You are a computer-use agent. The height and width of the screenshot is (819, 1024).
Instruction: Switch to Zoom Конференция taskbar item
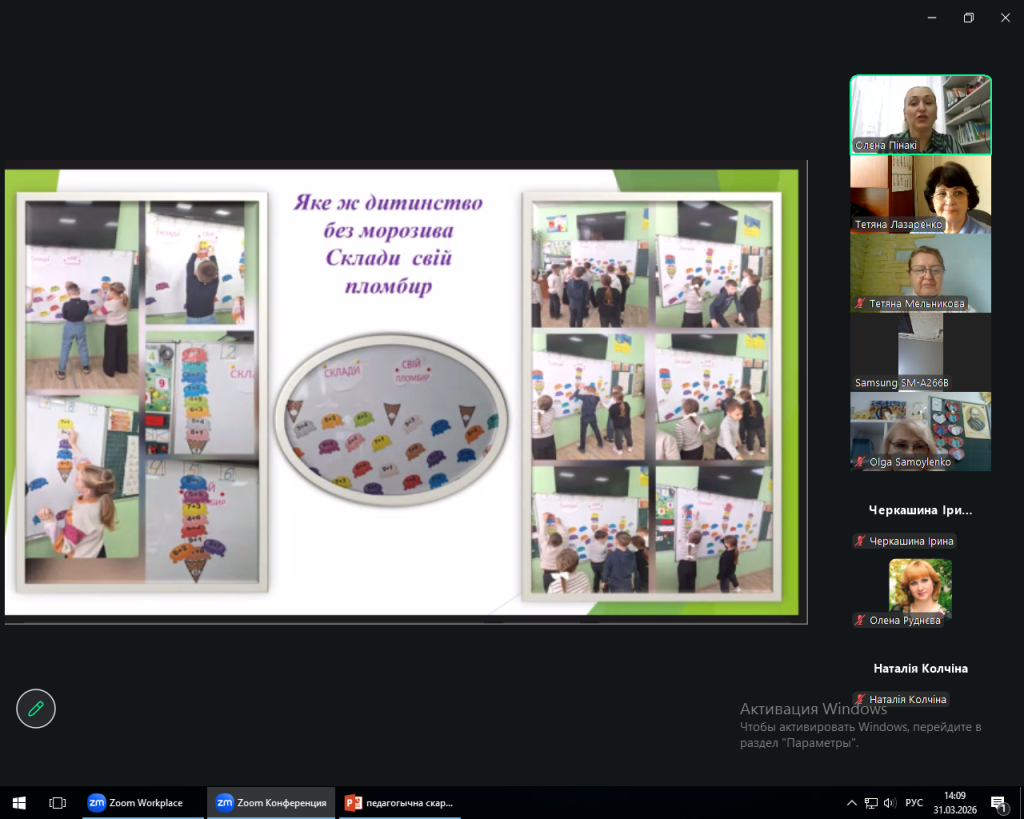[x=271, y=802]
